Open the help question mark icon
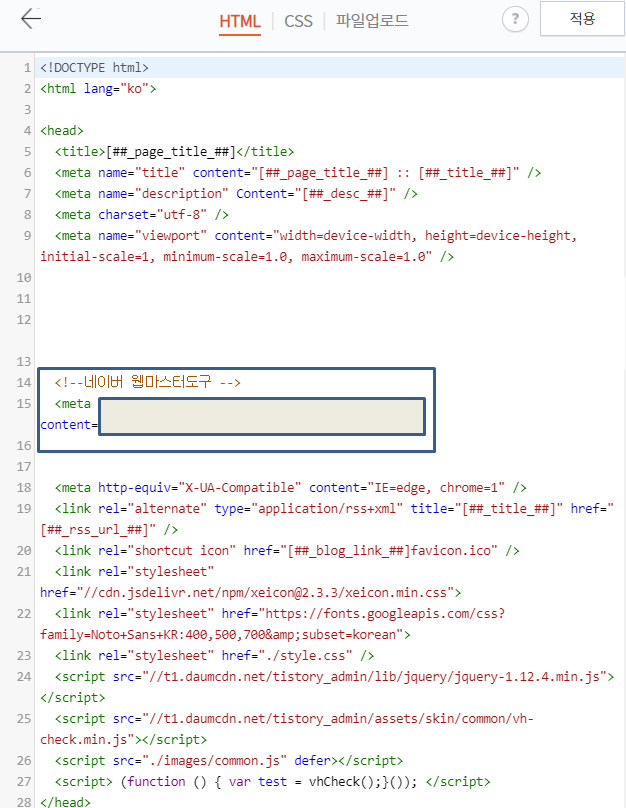626x808 pixels. pos(515,20)
